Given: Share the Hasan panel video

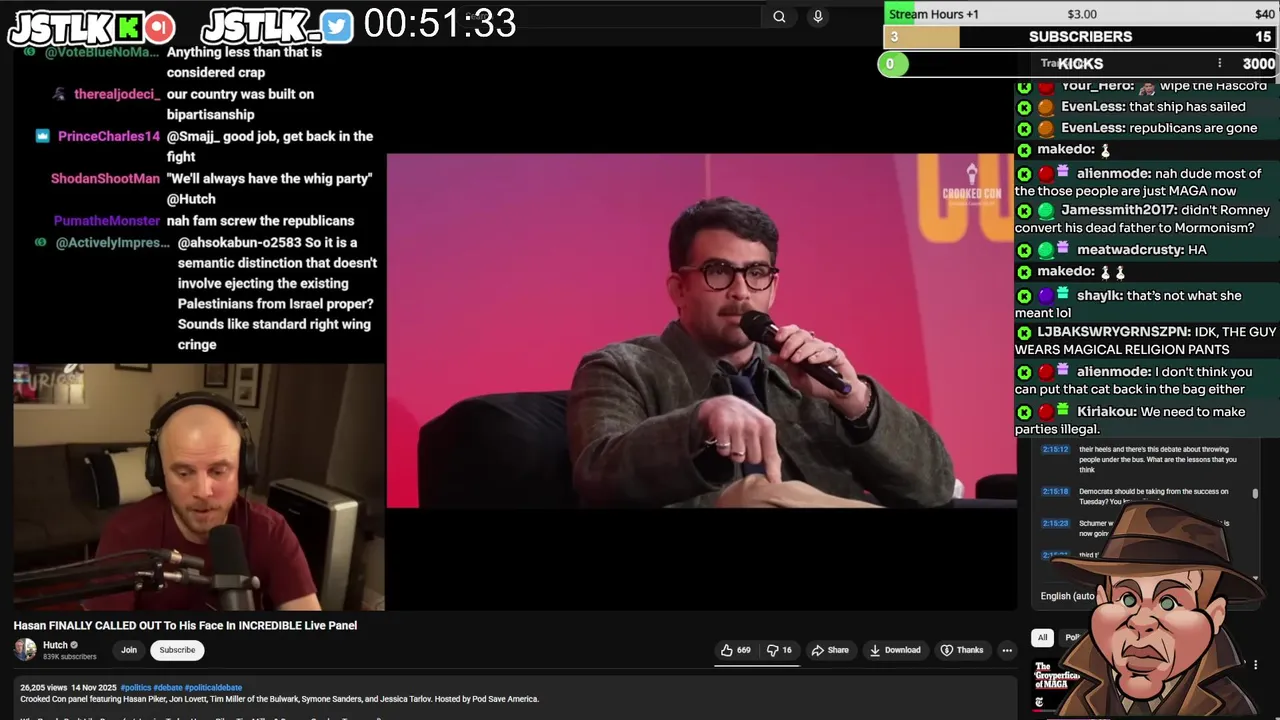Looking at the screenshot, I should tap(830, 650).
